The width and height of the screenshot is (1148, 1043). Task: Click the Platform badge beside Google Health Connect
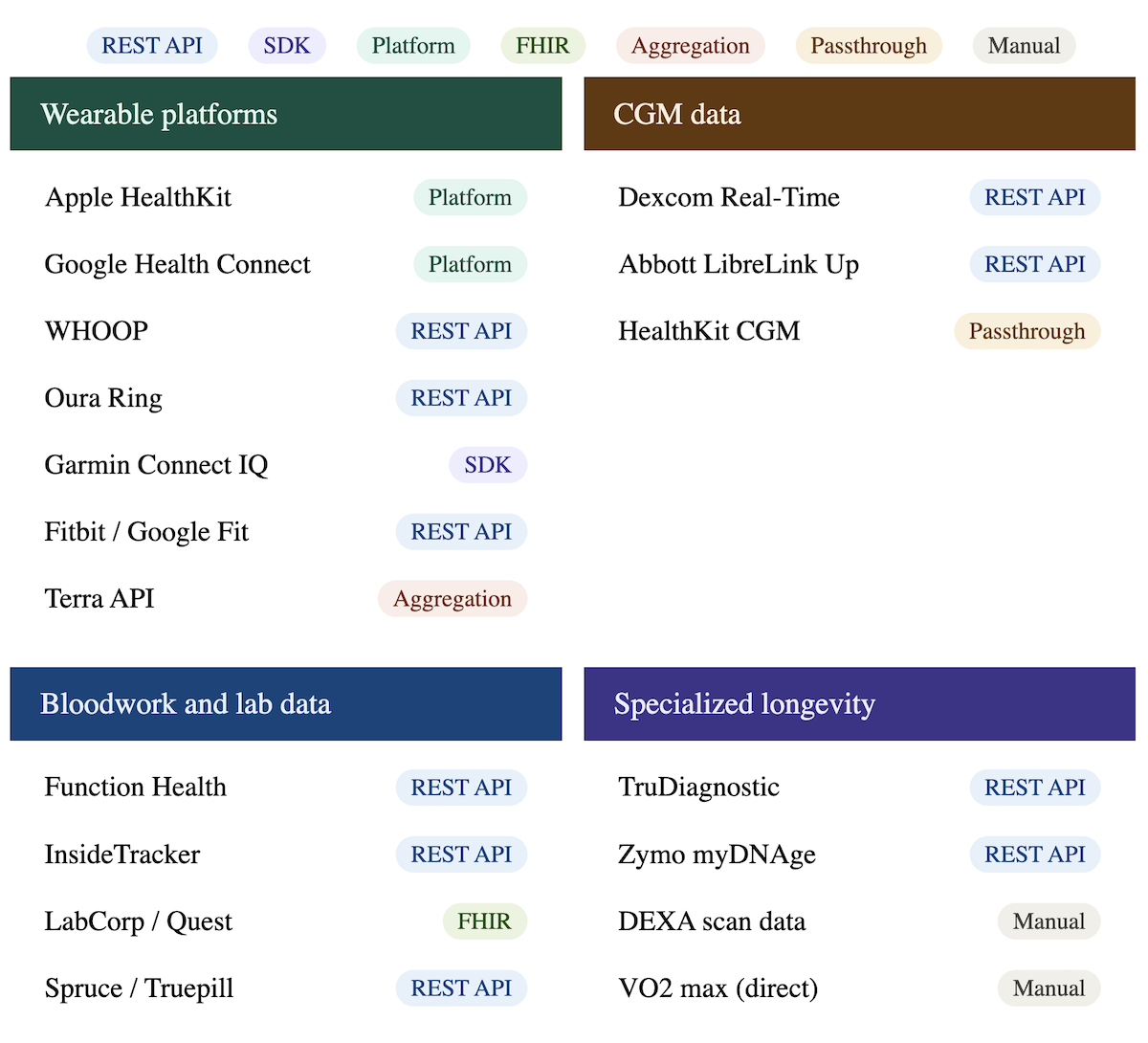click(470, 264)
